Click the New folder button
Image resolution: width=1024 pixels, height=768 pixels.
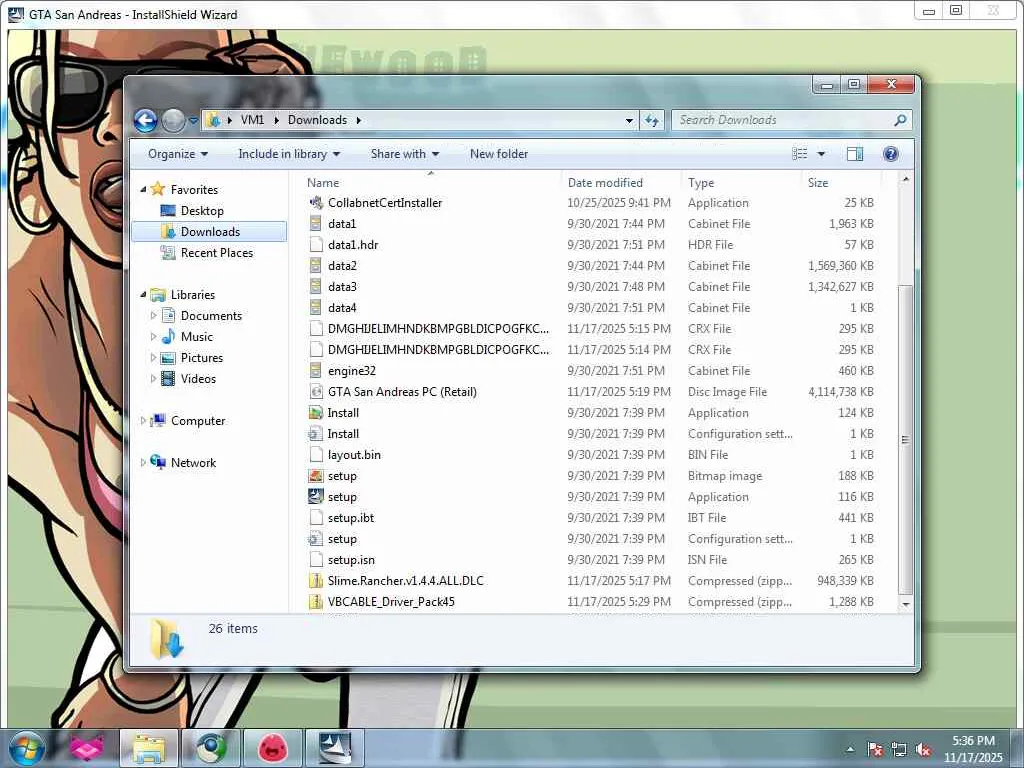499,154
